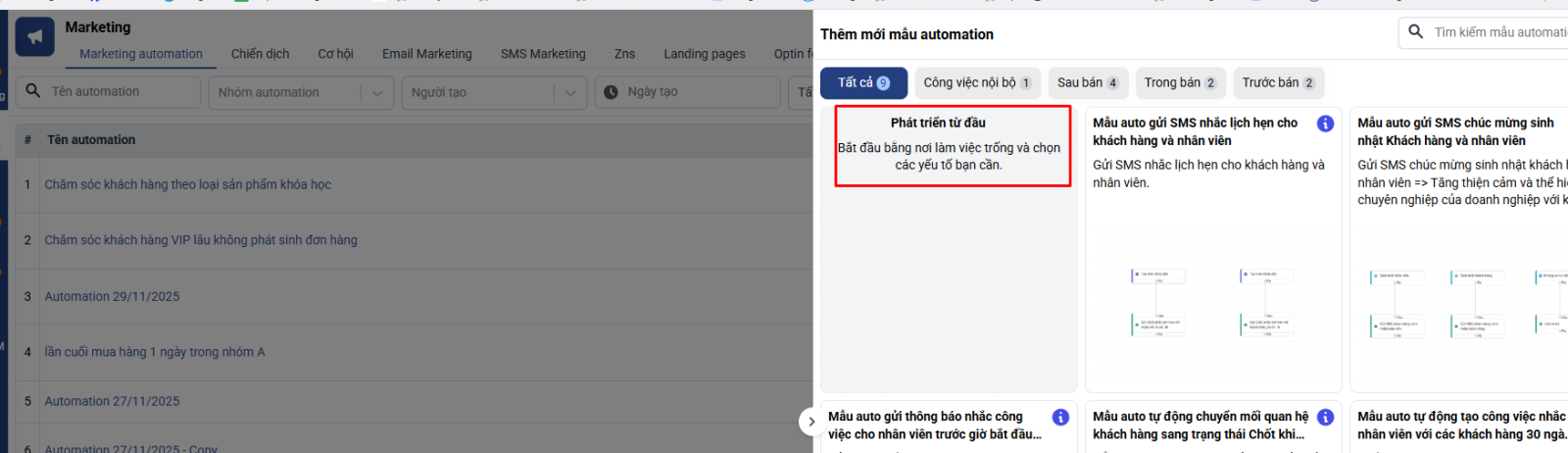Choose the Phát triển từ đầu blank template
Viewport: 1568px width, 453px height.
pyautogui.click(x=951, y=146)
